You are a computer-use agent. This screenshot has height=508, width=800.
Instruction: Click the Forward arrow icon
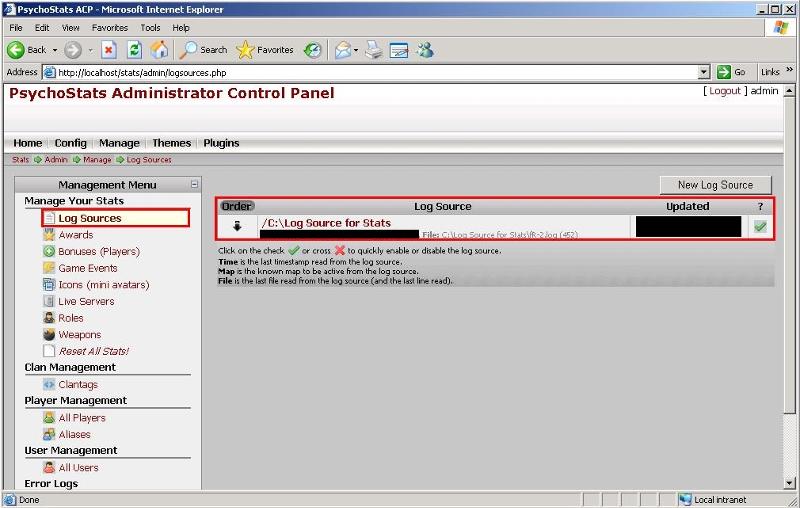73,50
